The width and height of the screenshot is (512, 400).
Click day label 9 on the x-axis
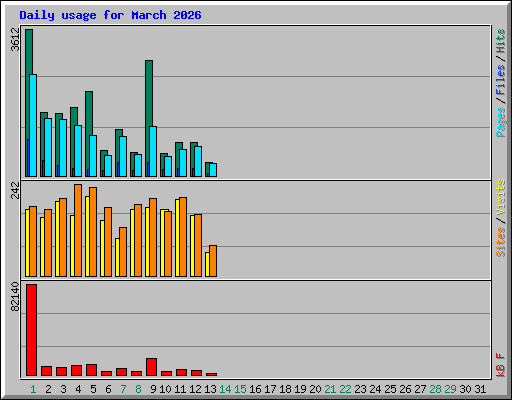click(153, 389)
